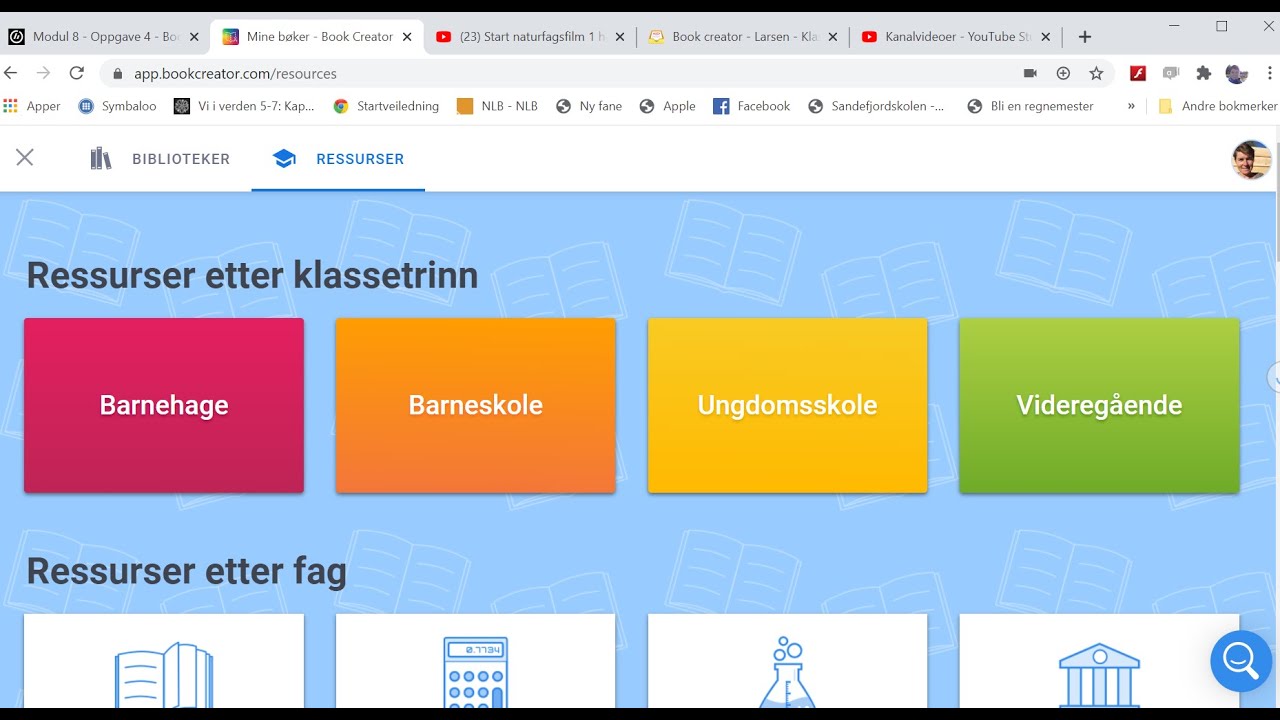The width and height of the screenshot is (1280, 720).
Task: Open the Bli en regnemester bookmark
Action: 1031,106
